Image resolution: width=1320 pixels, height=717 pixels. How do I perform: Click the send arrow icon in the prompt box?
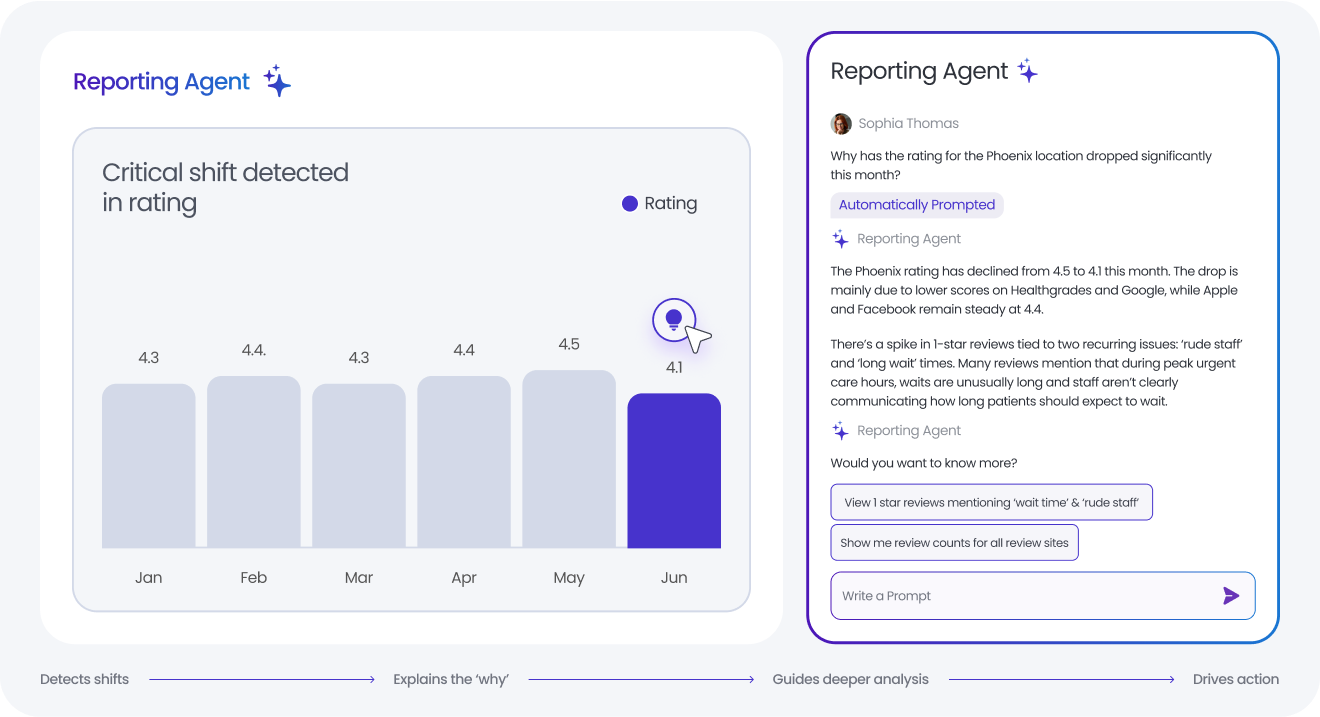pyautogui.click(x=1231, y=596)
